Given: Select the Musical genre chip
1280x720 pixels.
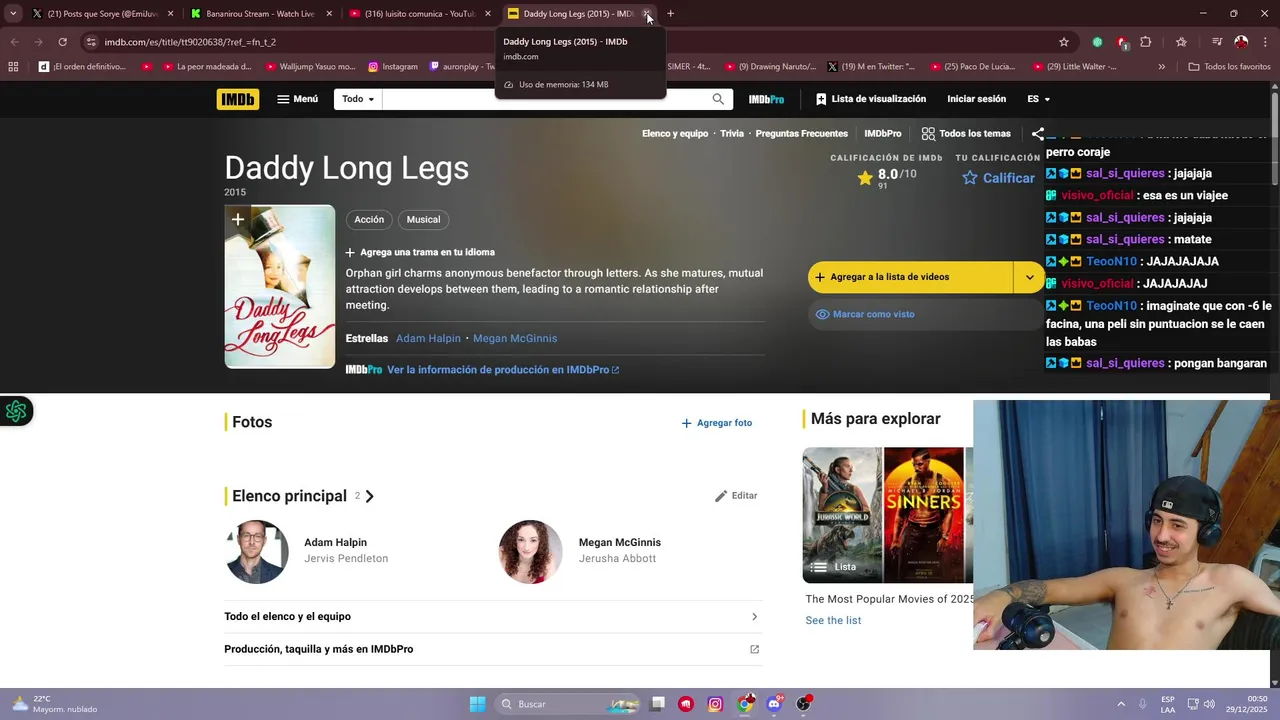Looking at the screenshot, I should 423,220.
